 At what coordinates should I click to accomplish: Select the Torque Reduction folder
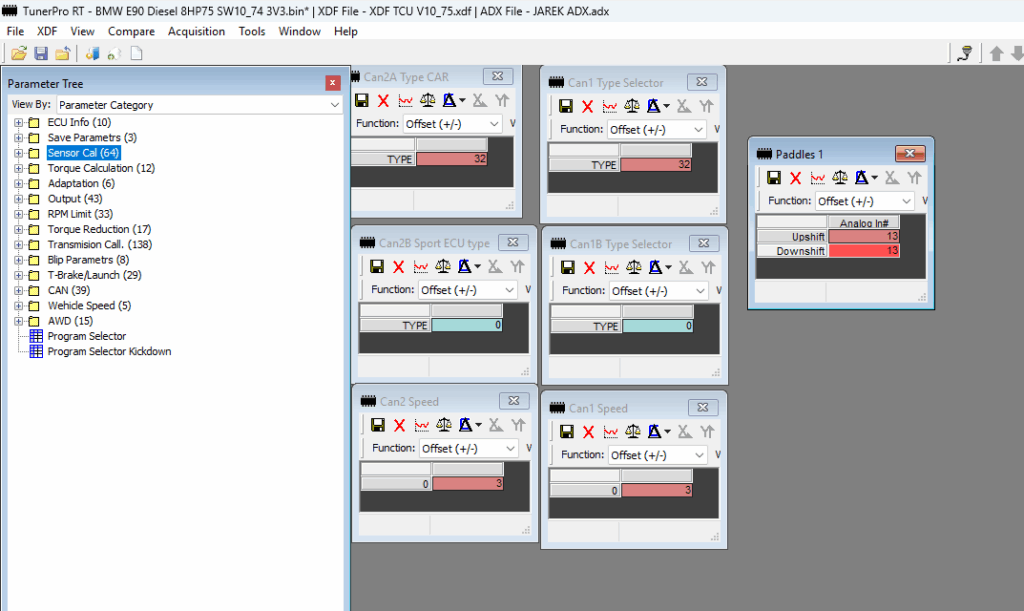coord(88,229)
